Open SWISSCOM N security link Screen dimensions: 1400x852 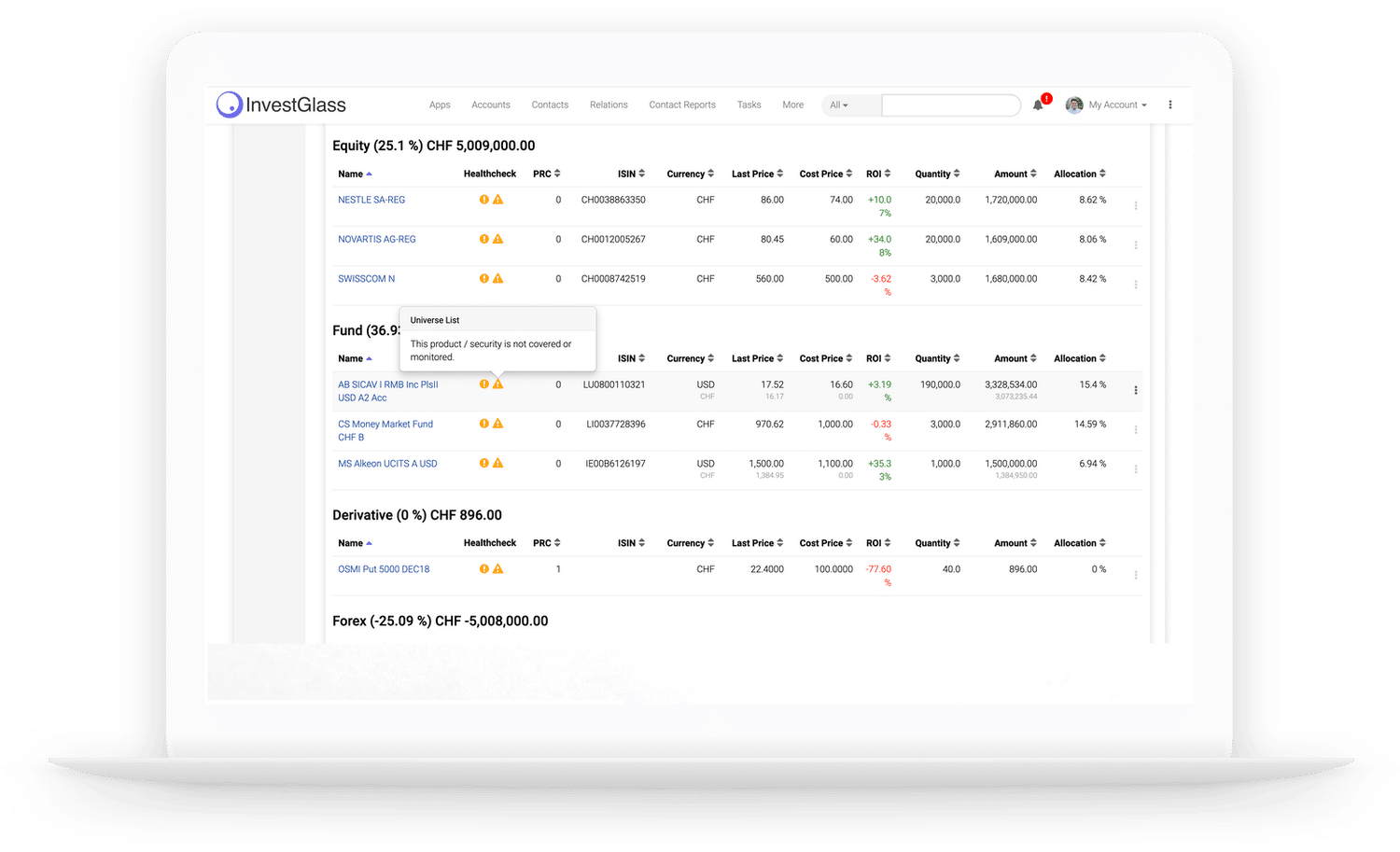(366, 279)
